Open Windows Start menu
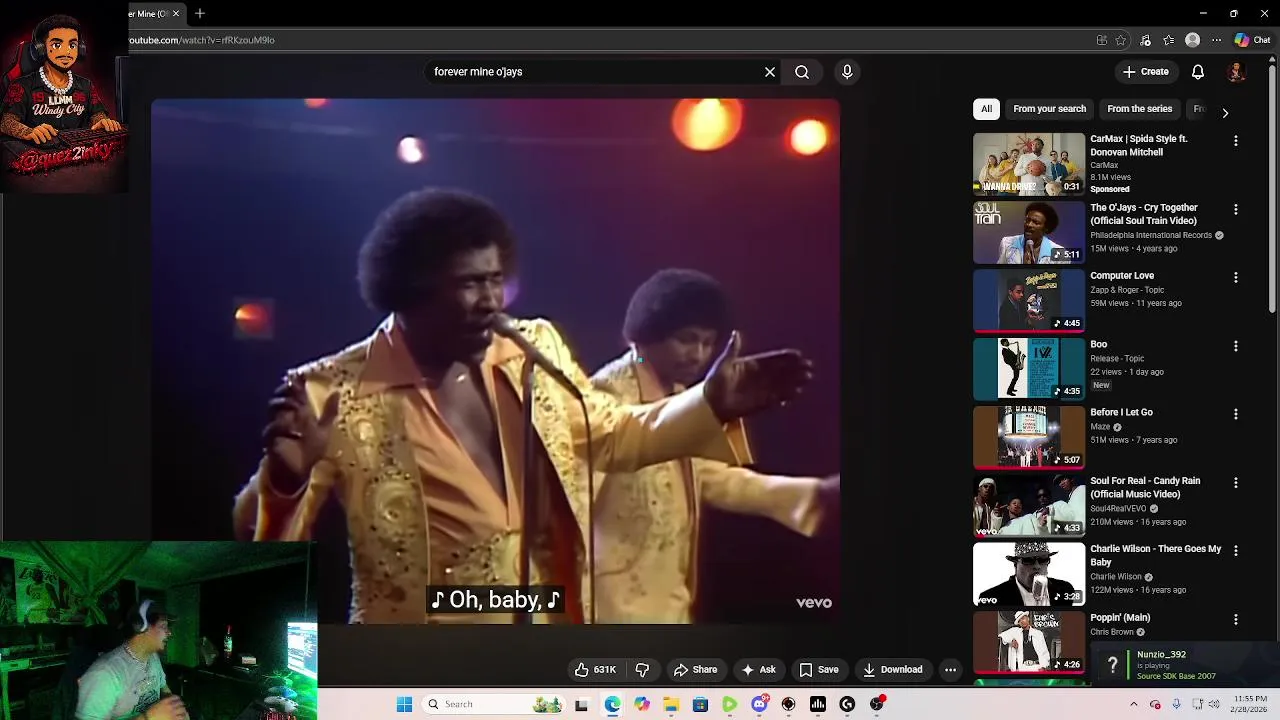The width and height of the screenshot is (1280, 720). tap(404, 704)
